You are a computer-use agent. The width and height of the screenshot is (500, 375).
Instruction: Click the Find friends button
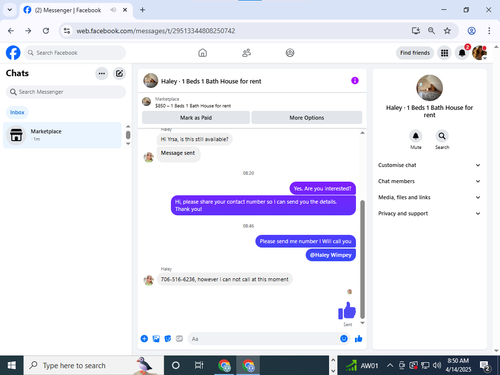pyautogui.click(x=415, y=53)
